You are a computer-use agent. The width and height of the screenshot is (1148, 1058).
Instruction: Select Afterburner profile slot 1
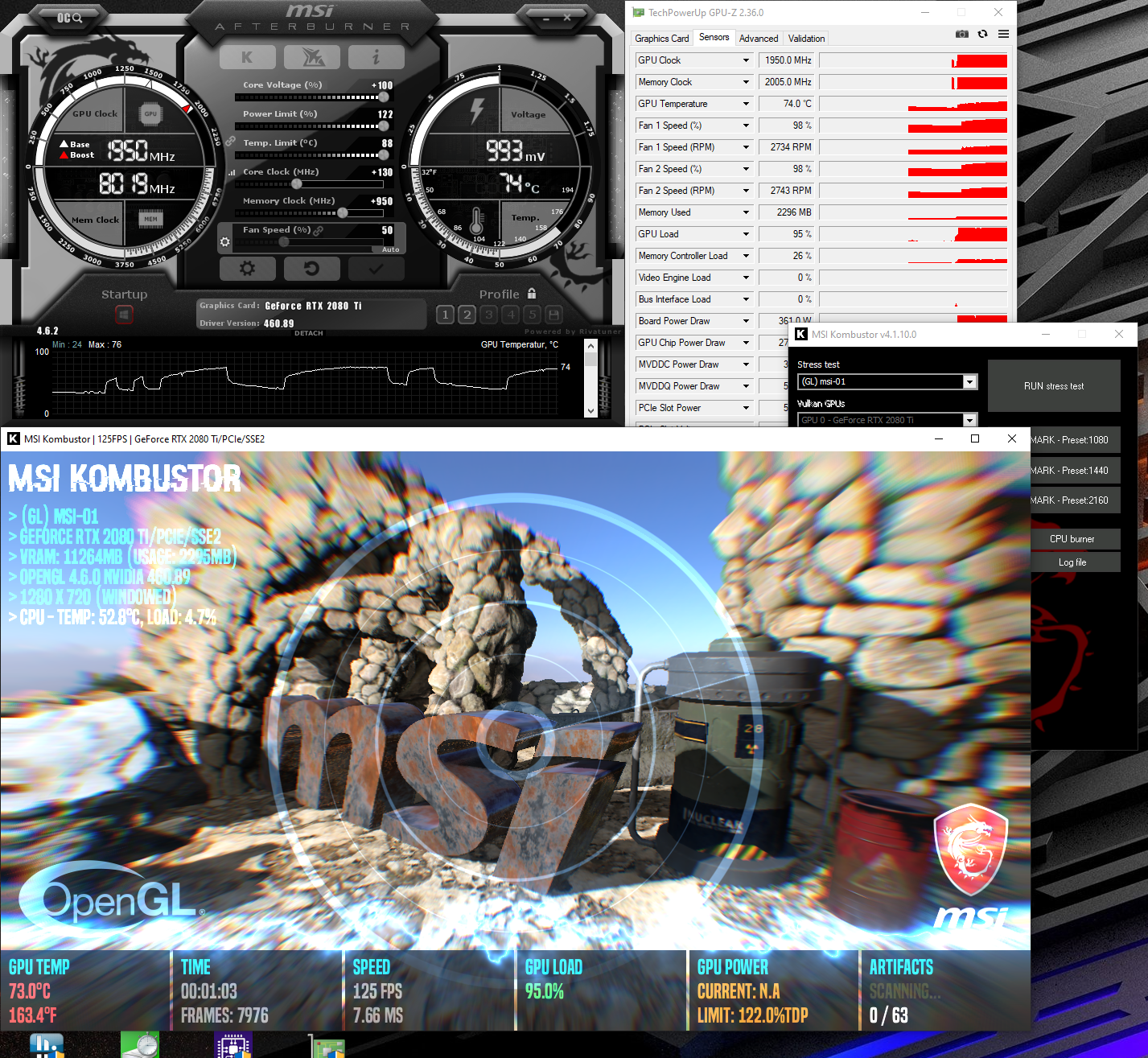click(445, 315)
